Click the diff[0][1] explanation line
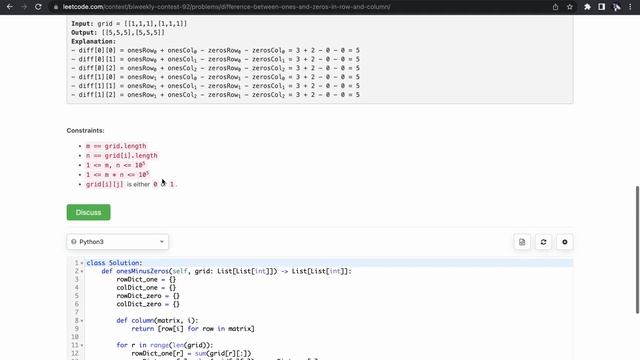Screen dimensions: 640x360 pyautogui.click(x=216, y=59)
